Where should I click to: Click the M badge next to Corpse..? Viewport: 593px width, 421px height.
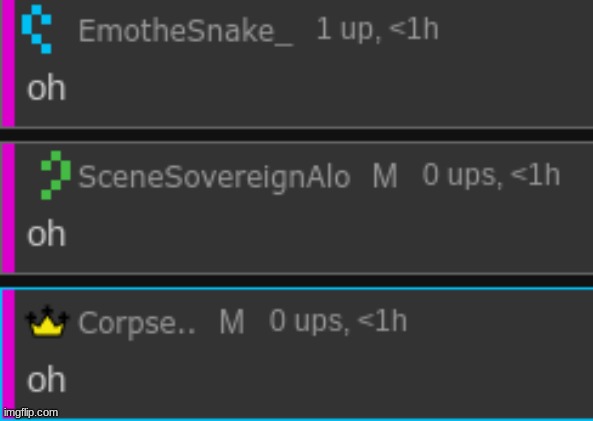click(x=232, y=322)
